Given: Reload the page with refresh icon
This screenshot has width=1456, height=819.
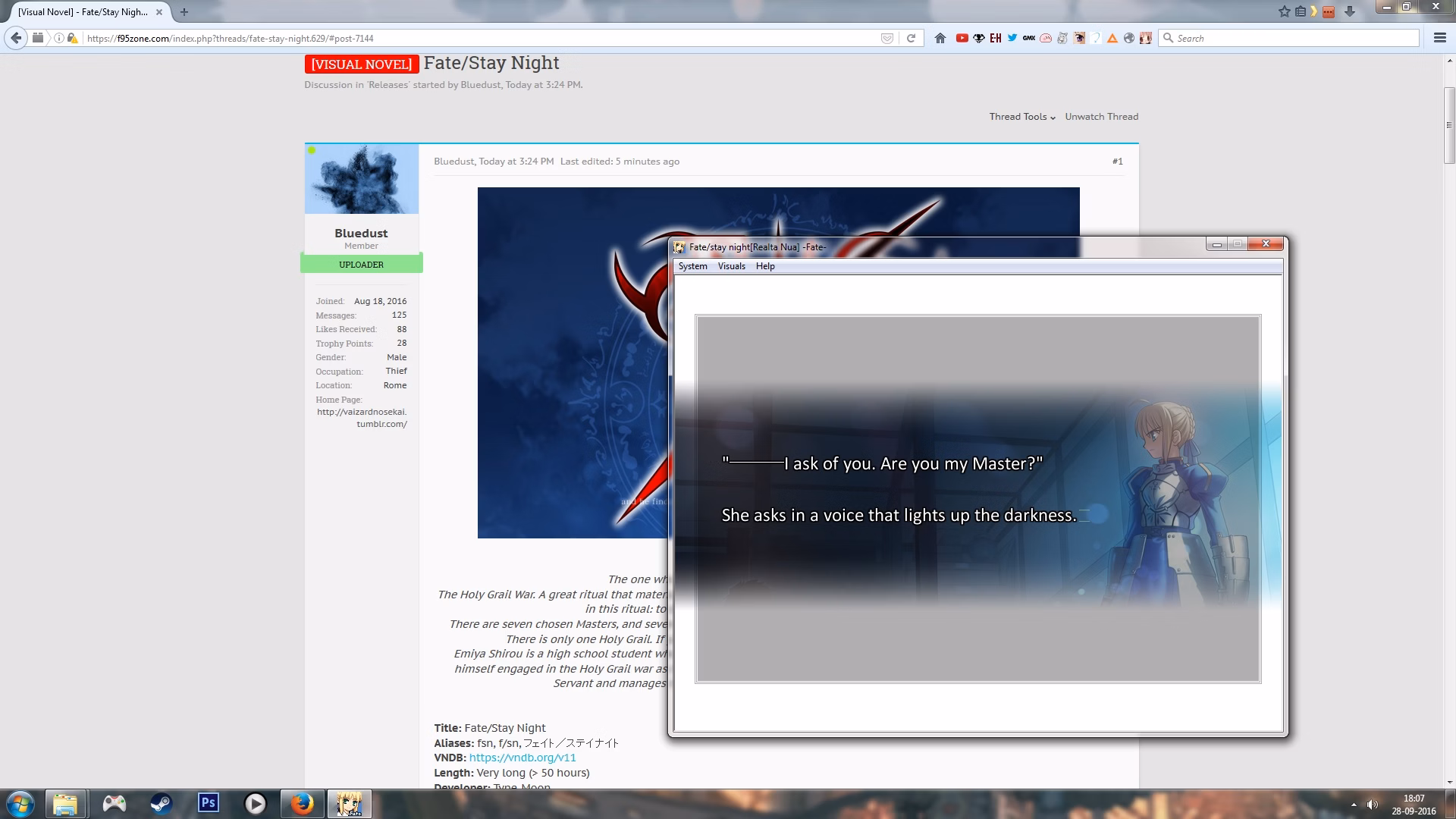Looking at the screenshot, I should pos(911,38).
